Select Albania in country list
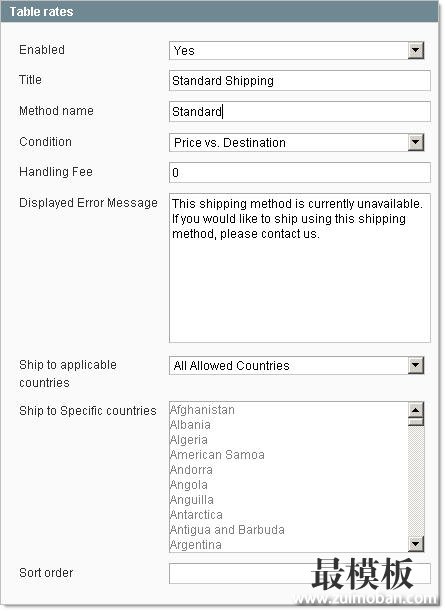Screen dimensions: 445x611 (x=190, y=425)
